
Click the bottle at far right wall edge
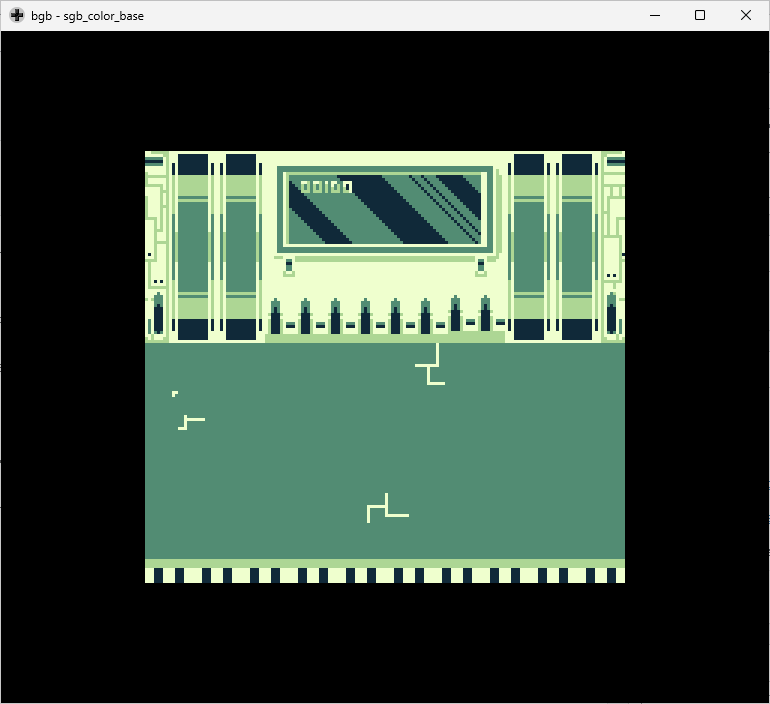pyautogui.click(x=611, y=314)
